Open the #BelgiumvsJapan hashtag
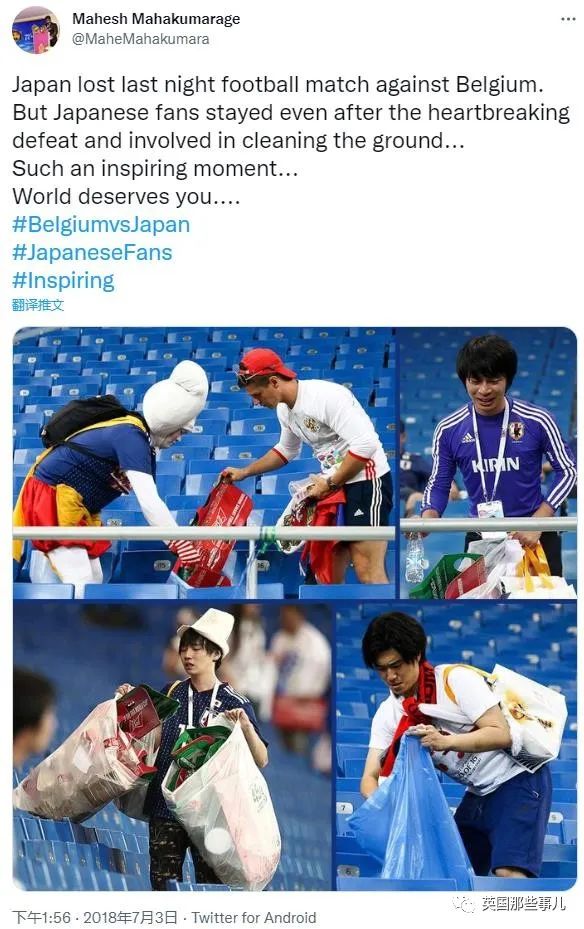 [x=101, y=225]
